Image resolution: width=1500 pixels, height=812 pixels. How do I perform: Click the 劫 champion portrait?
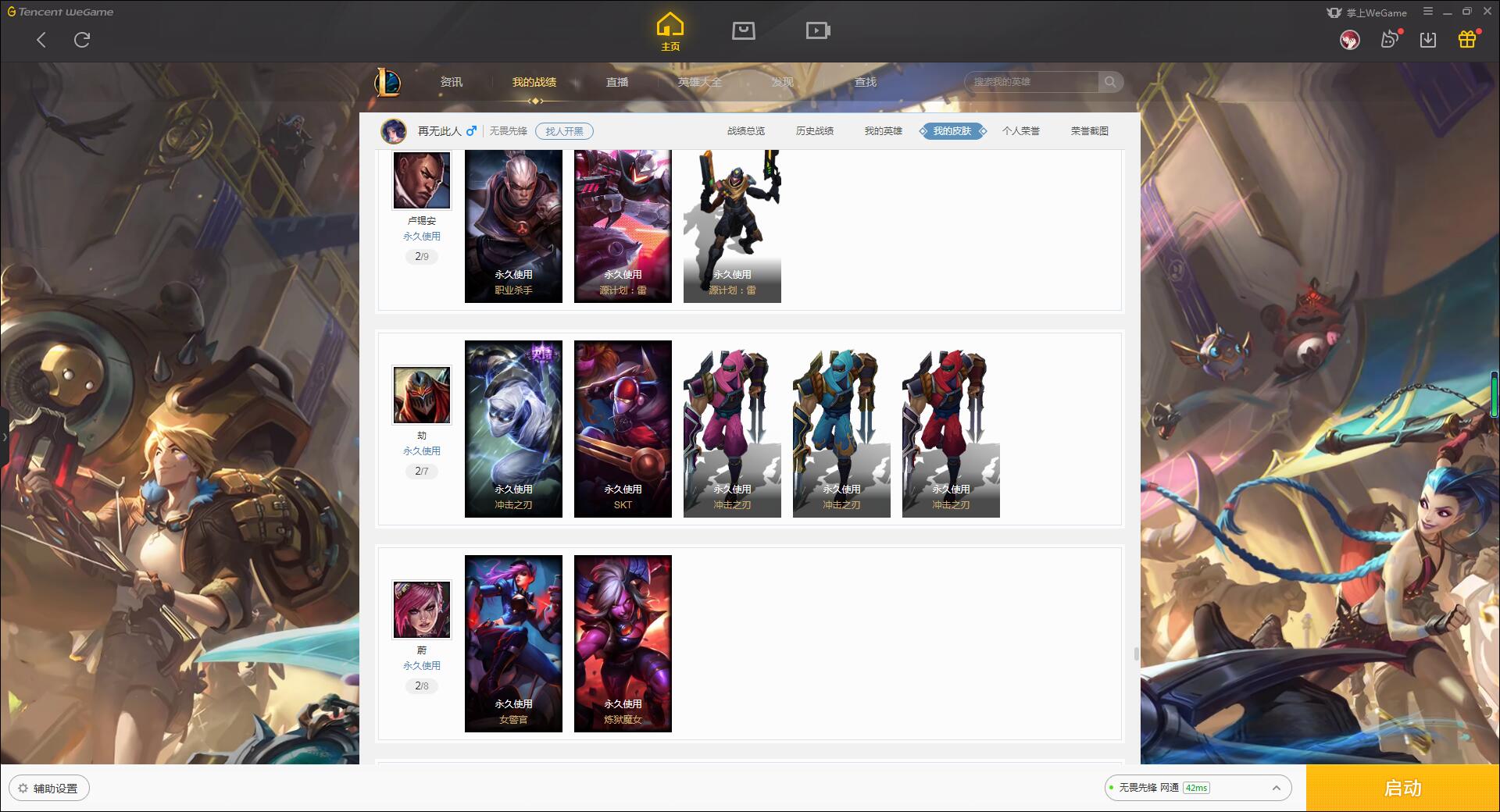click(x=422, y=395)
